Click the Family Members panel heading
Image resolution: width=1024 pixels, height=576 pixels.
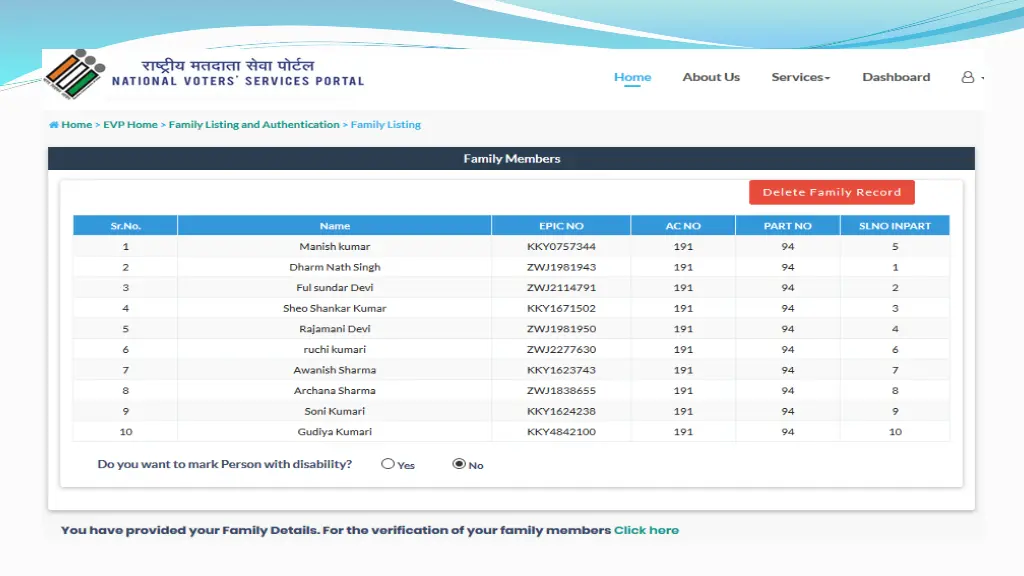coord(511,159)
